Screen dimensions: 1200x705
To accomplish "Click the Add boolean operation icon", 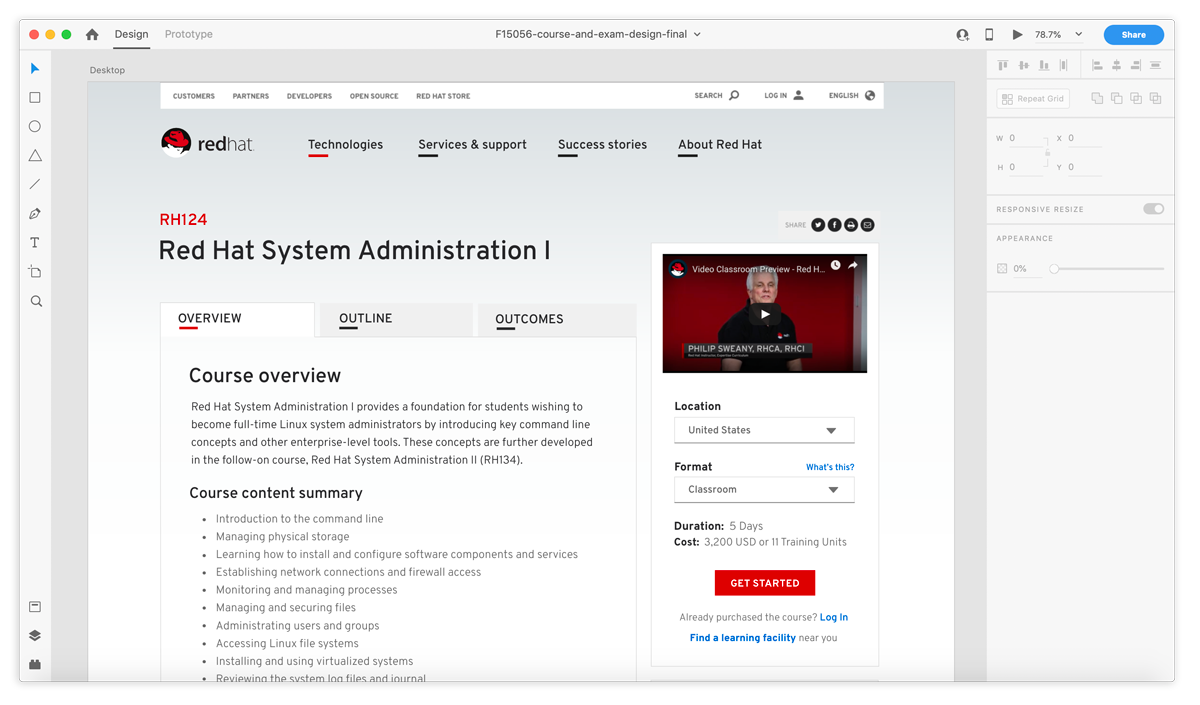I will [1097, 98].
